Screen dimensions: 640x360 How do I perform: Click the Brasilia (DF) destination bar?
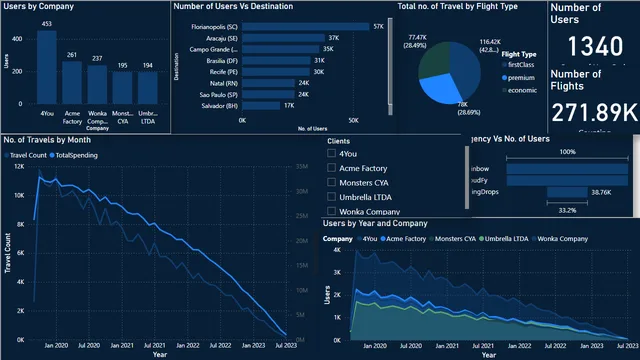(x=276, y=60)
